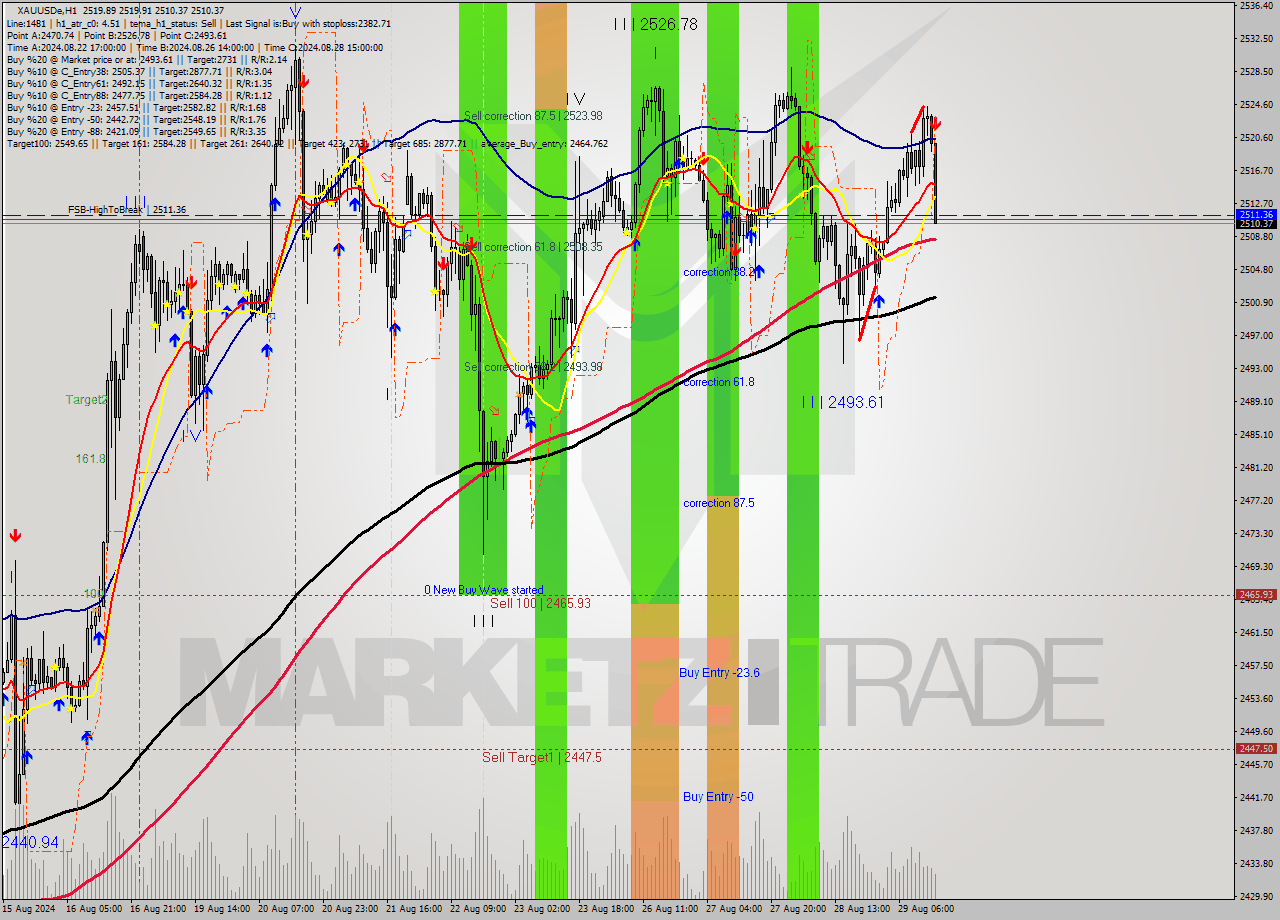Select the 2511.36 blue price tag on axis
1280x920 pixels.
tap(1256, 214)
